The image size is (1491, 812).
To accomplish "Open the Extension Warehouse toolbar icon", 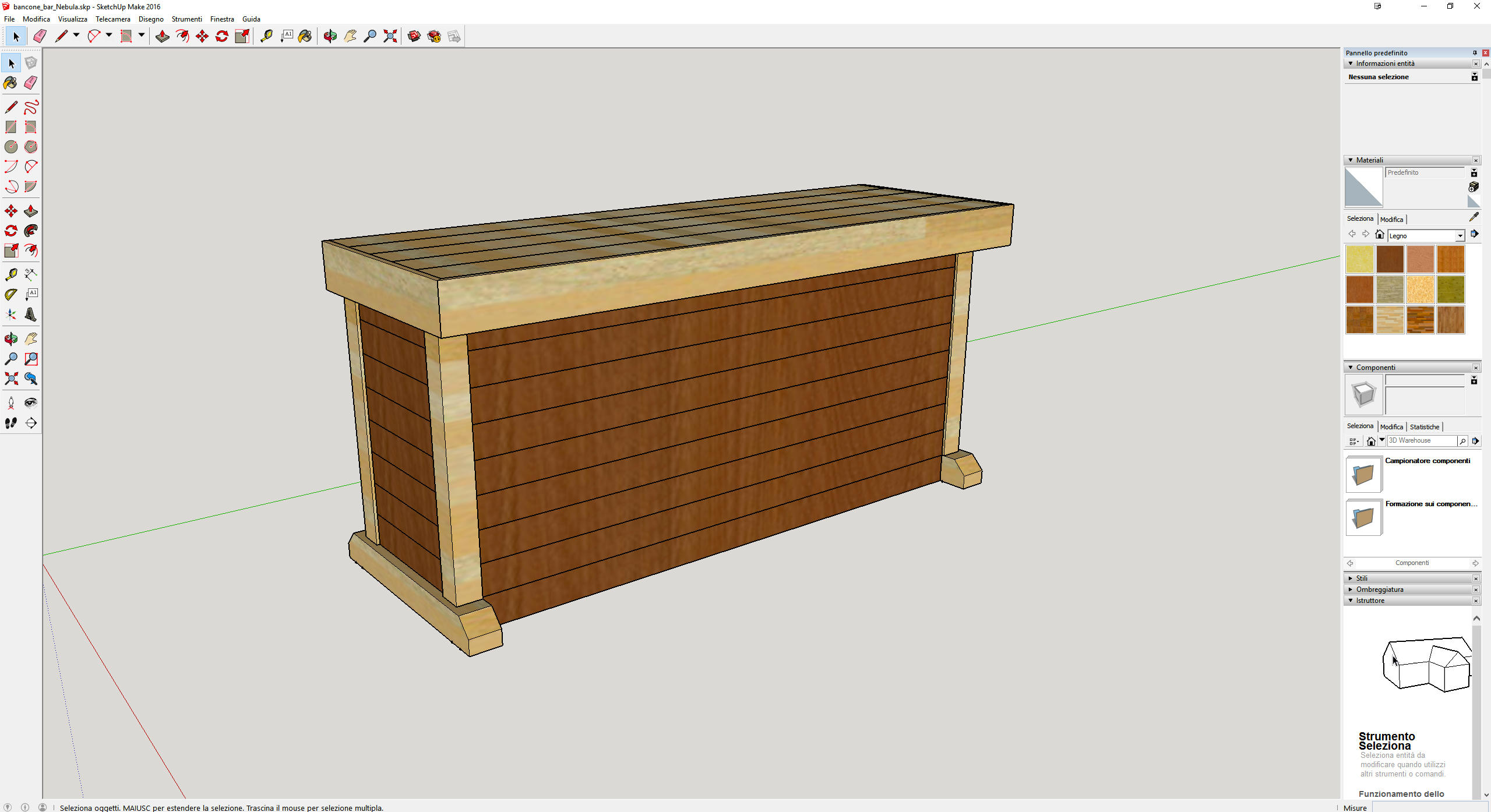I will [434, 36].
